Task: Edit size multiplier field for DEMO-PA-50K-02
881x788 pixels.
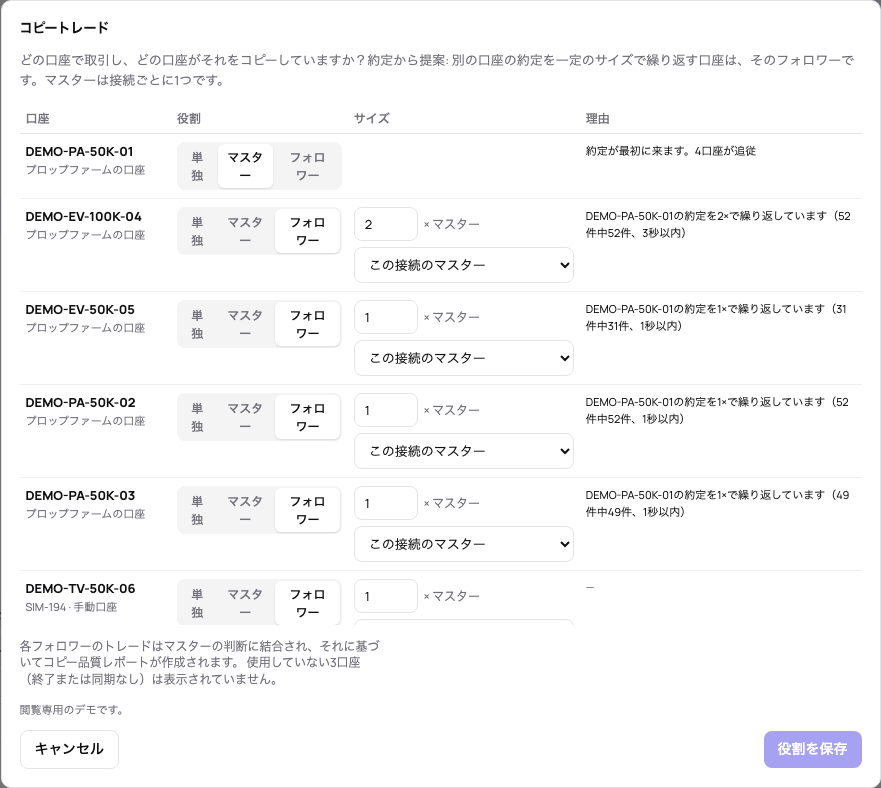Action: (386, 410)
